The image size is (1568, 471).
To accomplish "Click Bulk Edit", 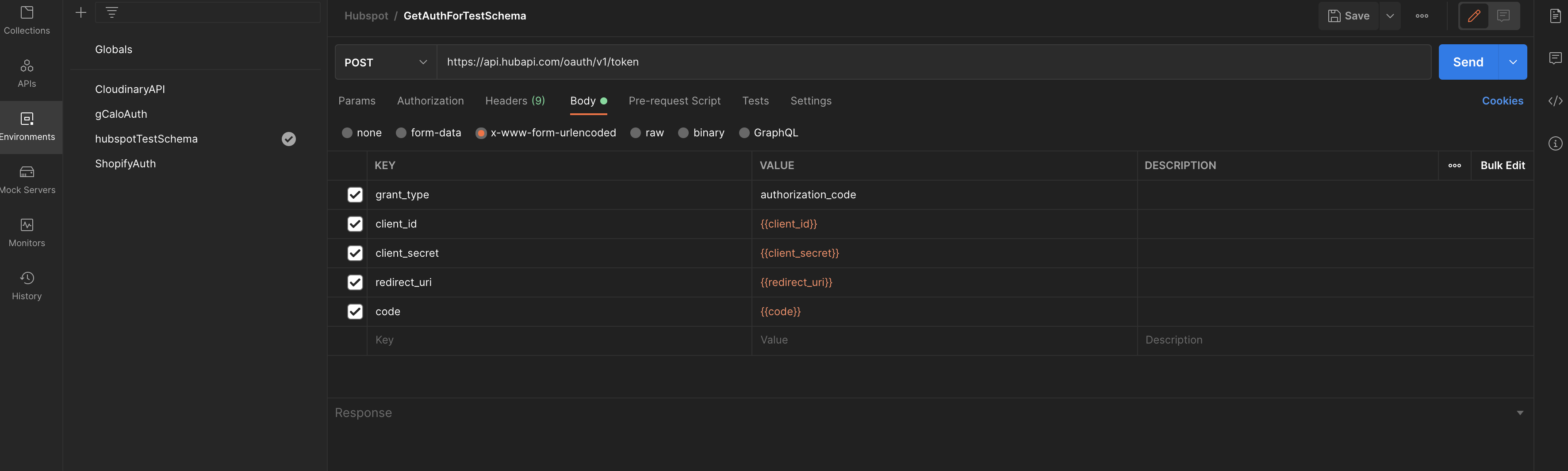I will [x=1502, y=165].
